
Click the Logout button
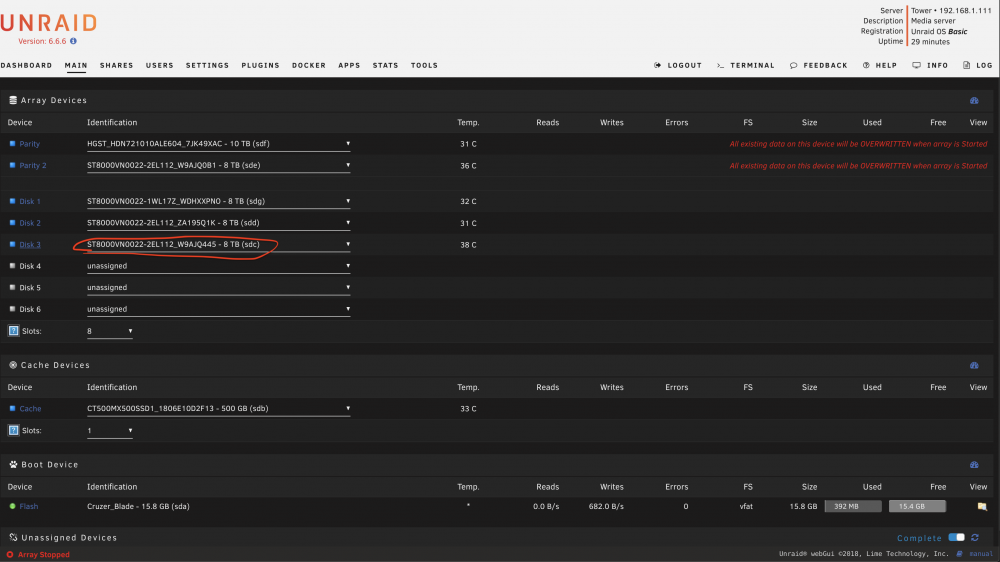(678, 65)
